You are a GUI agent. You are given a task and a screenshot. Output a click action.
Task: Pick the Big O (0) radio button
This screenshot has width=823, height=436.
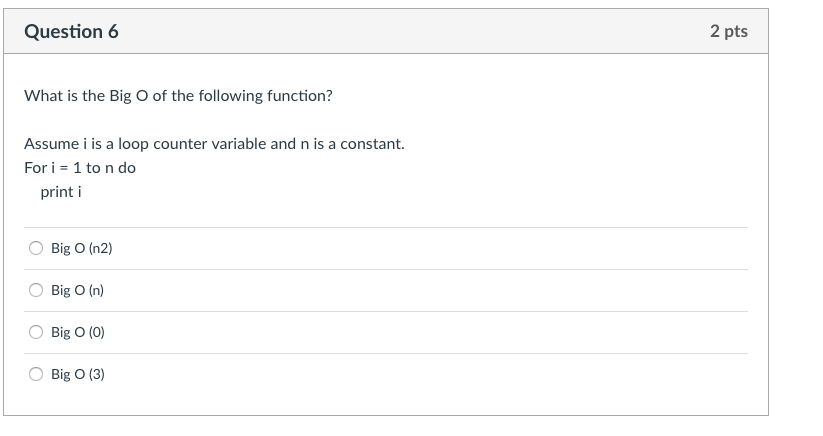coord(36,332)
